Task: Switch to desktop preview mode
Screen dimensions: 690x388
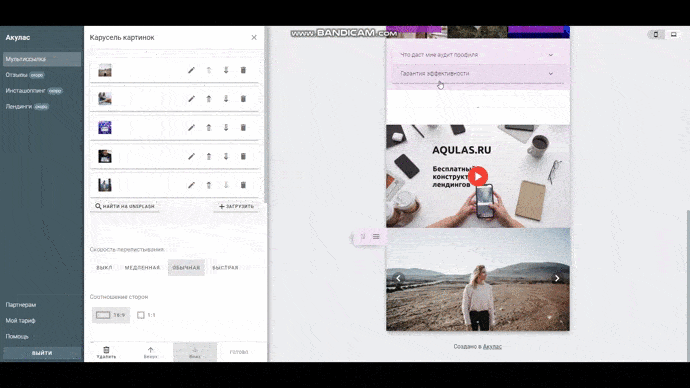Action: [x=673, y=34]
